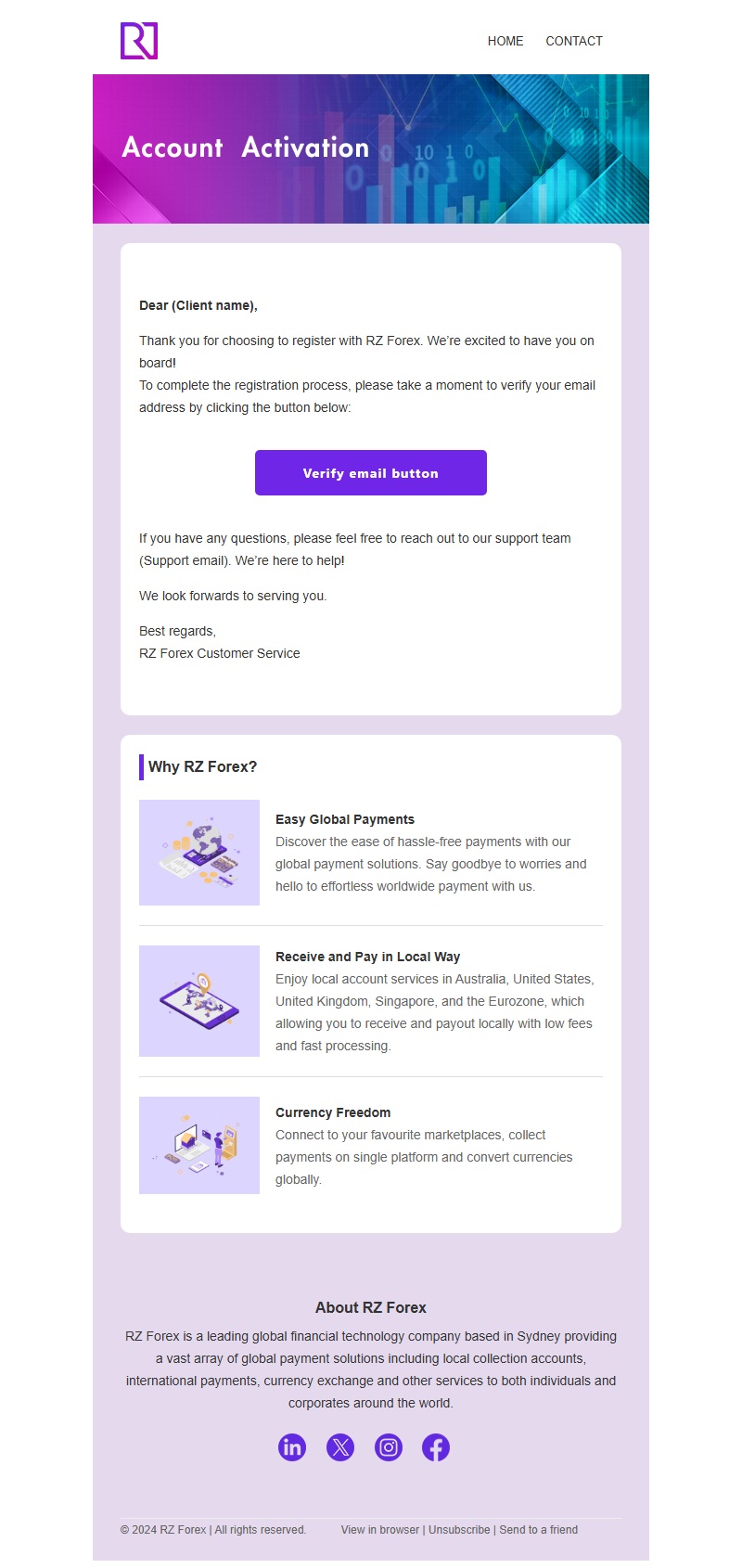Open the CONTACT menu item
This screenshot has height=1568, width=742.
[574, 41]
